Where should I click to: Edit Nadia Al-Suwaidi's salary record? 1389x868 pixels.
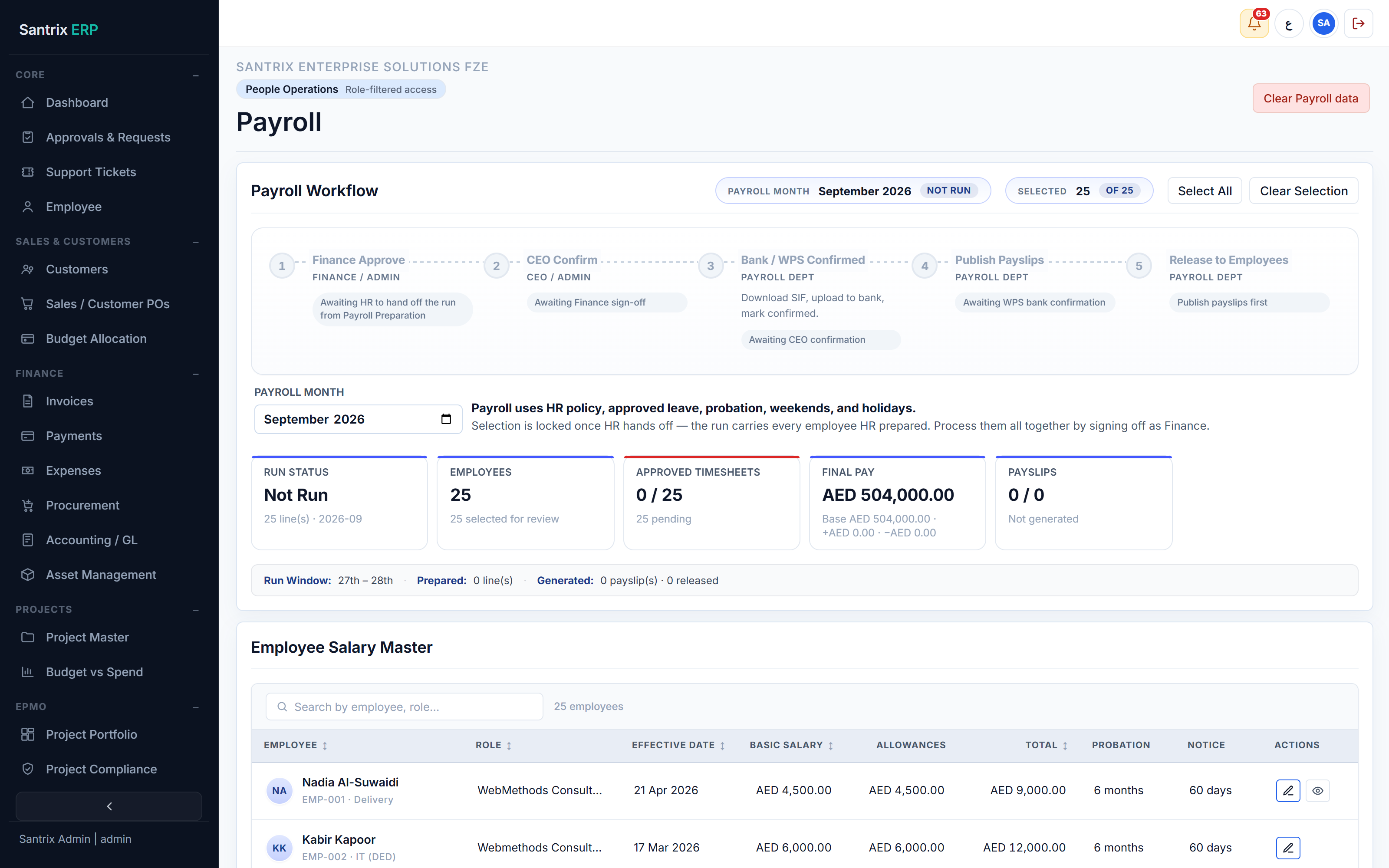tap(1288, 790)
